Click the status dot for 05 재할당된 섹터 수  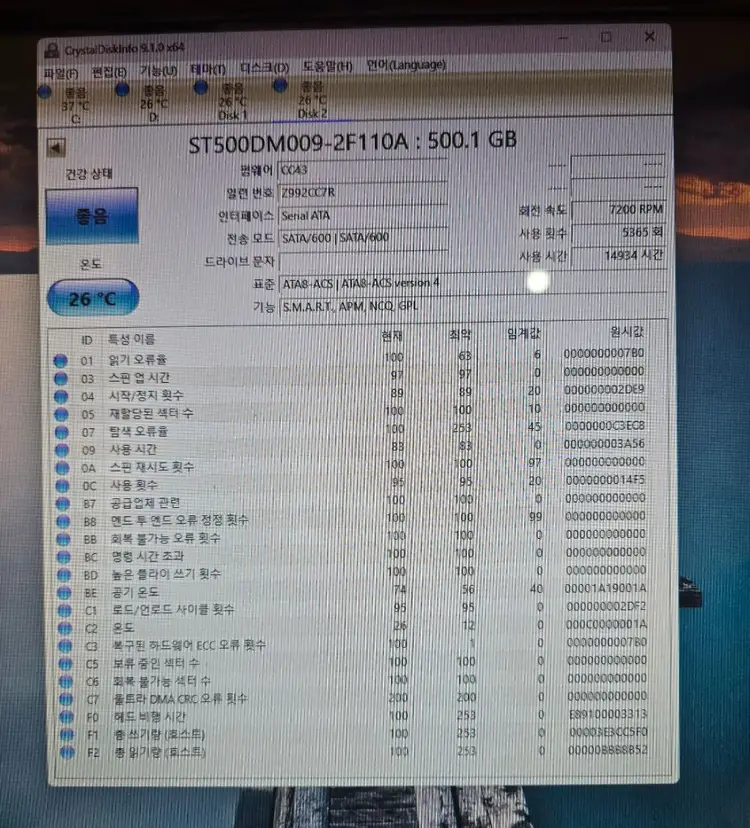point(61,415)
